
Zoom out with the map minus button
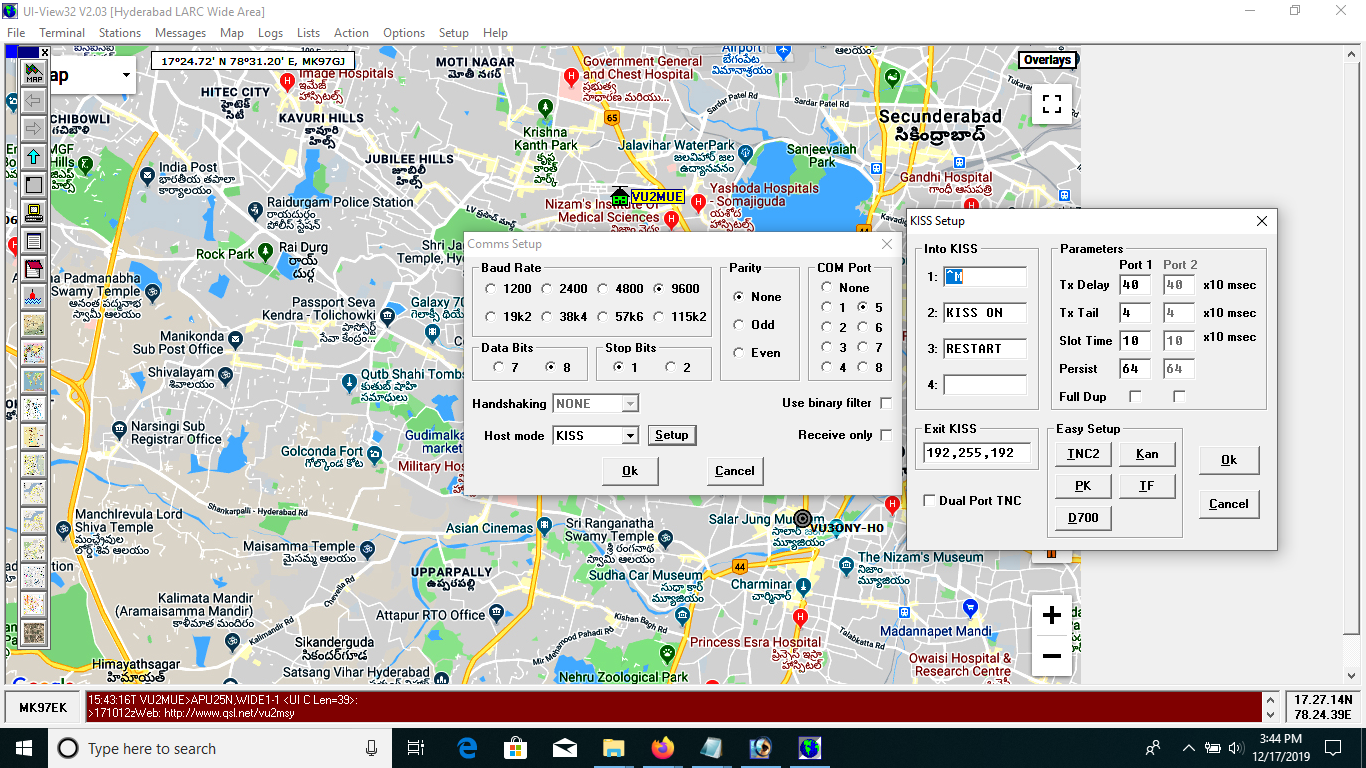1051,656
